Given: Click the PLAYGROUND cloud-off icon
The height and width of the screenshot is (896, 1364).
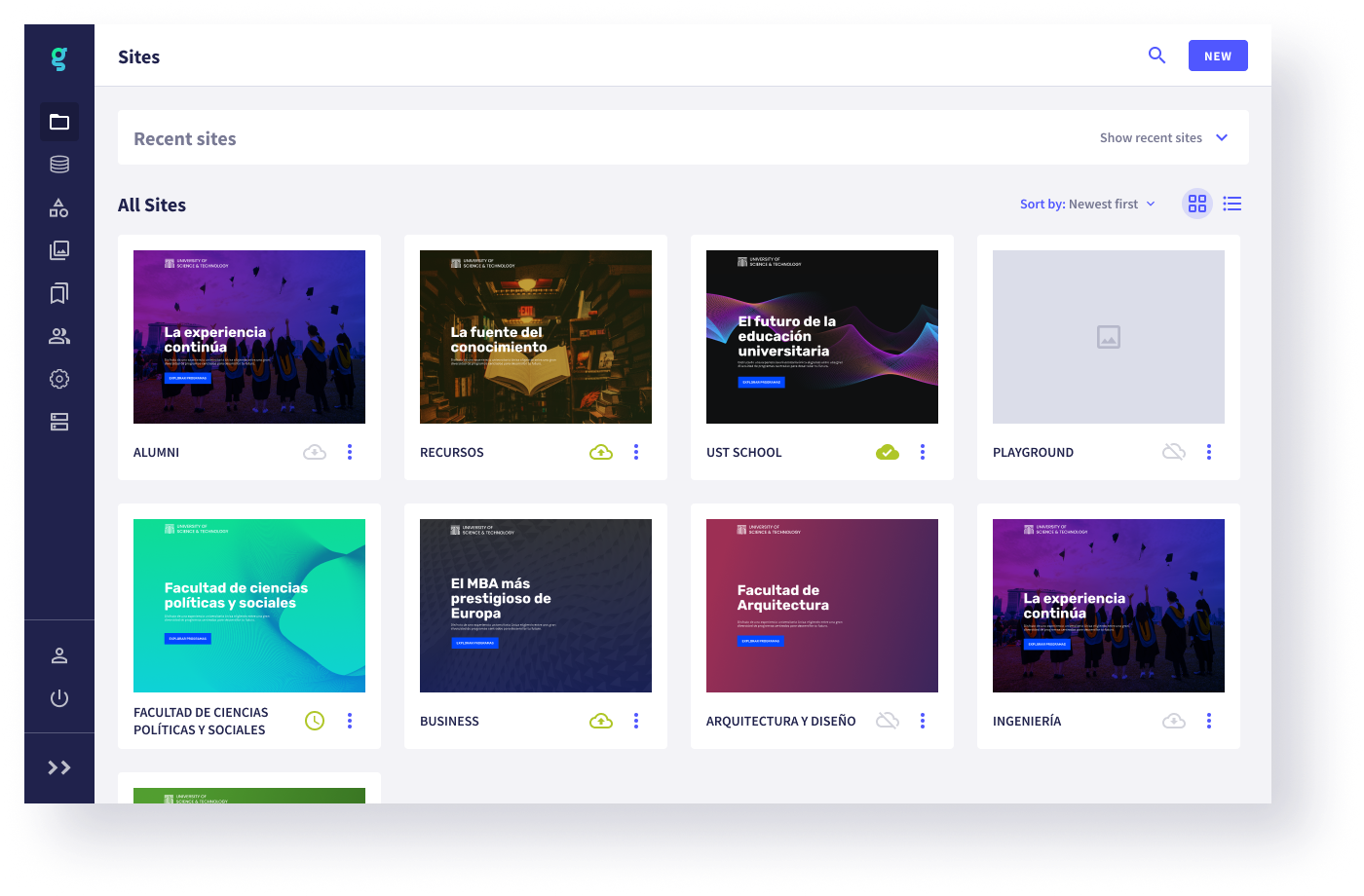Looking at the screenshot, I should (1174, 452).
